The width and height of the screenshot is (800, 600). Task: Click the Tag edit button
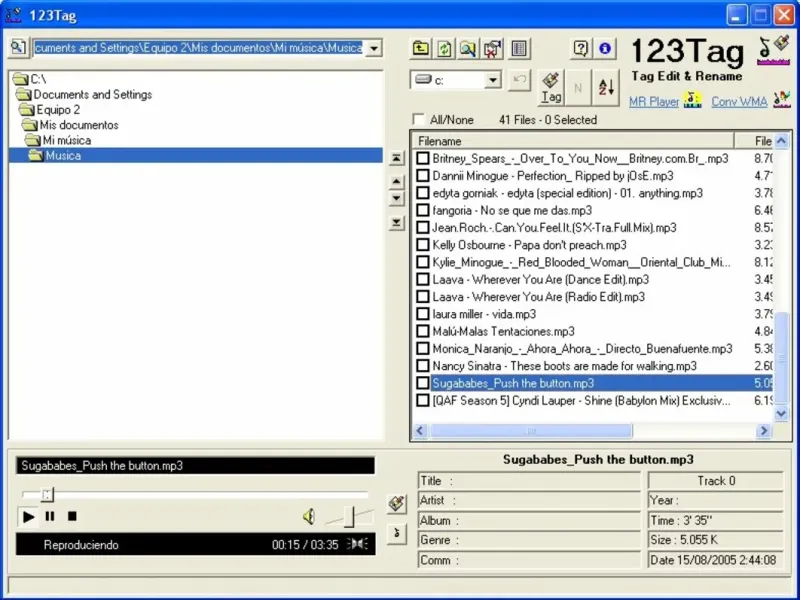point(551,88)
